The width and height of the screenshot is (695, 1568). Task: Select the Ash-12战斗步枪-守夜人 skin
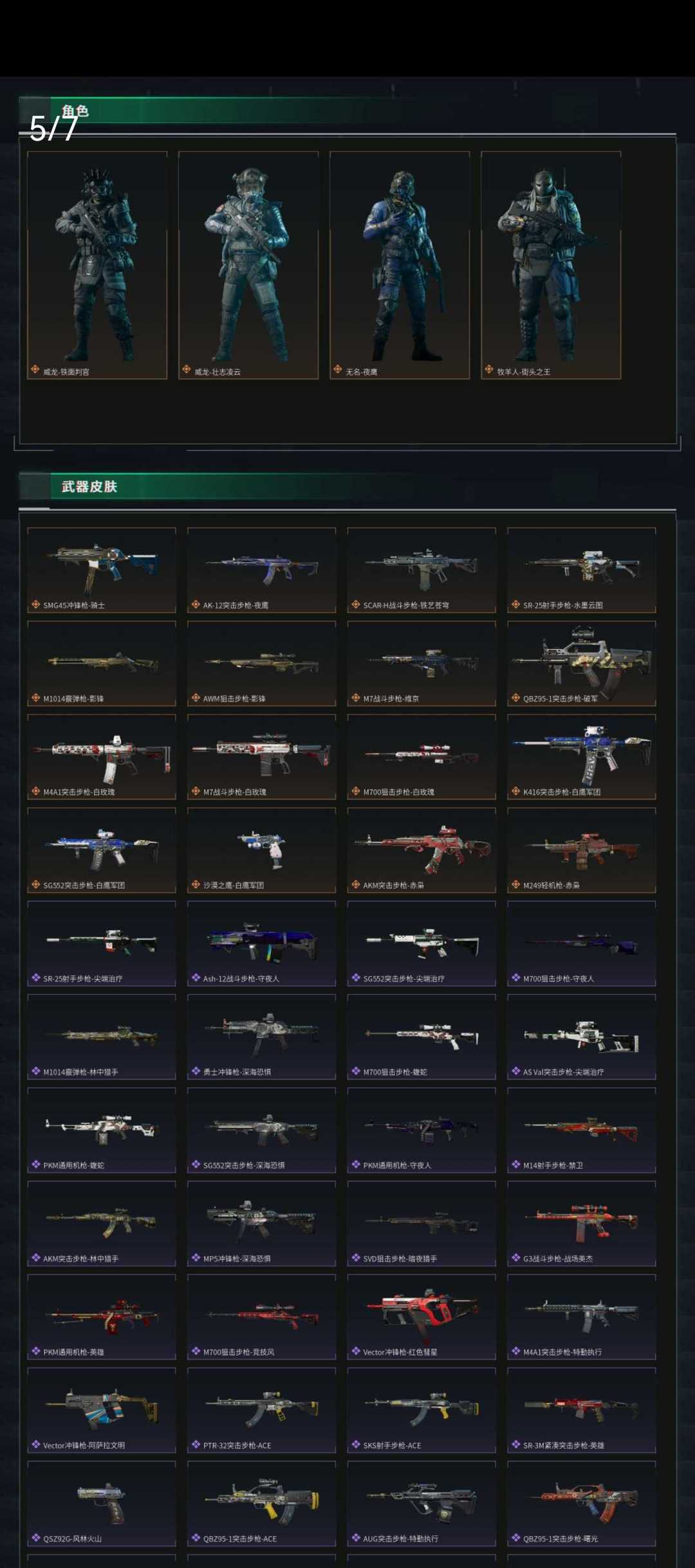click(261, 944)
